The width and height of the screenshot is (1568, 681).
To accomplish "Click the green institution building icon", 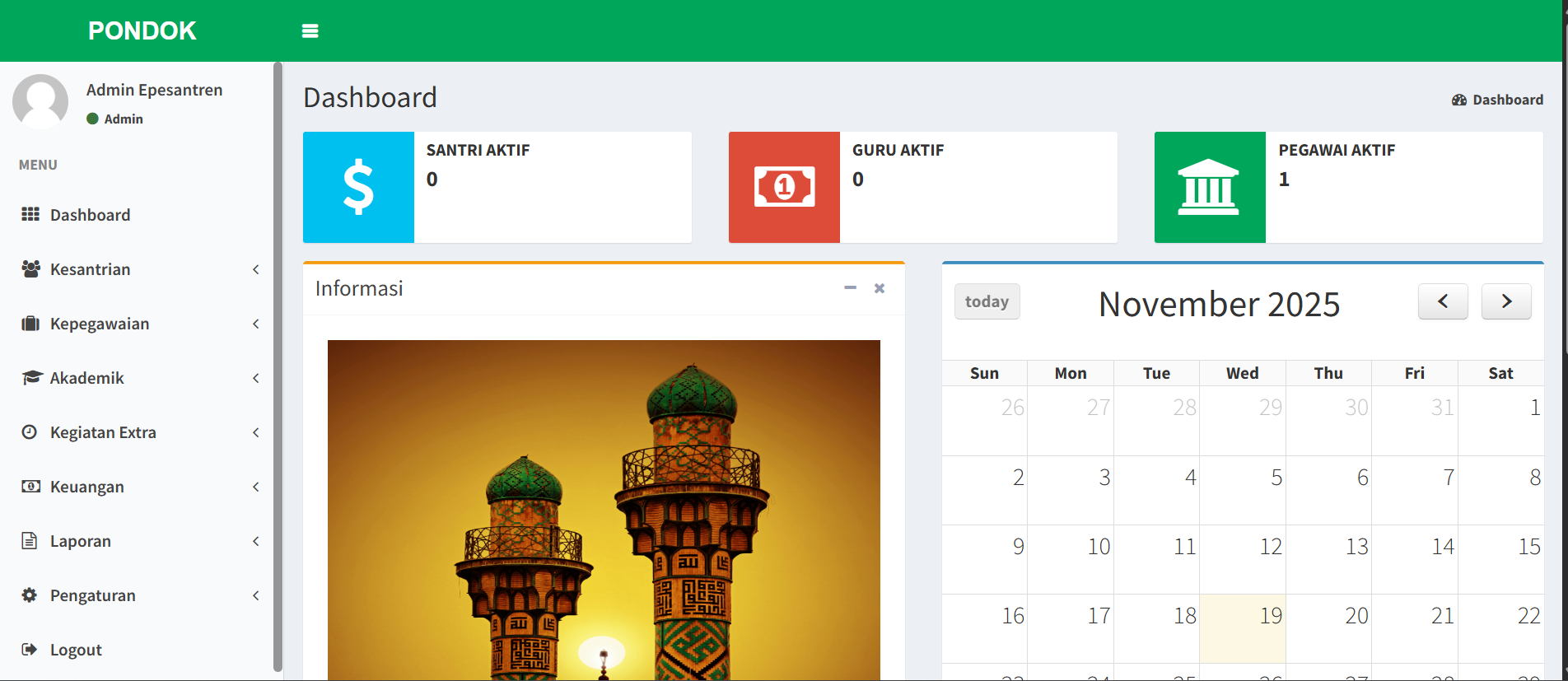I will click(1209, 188).
